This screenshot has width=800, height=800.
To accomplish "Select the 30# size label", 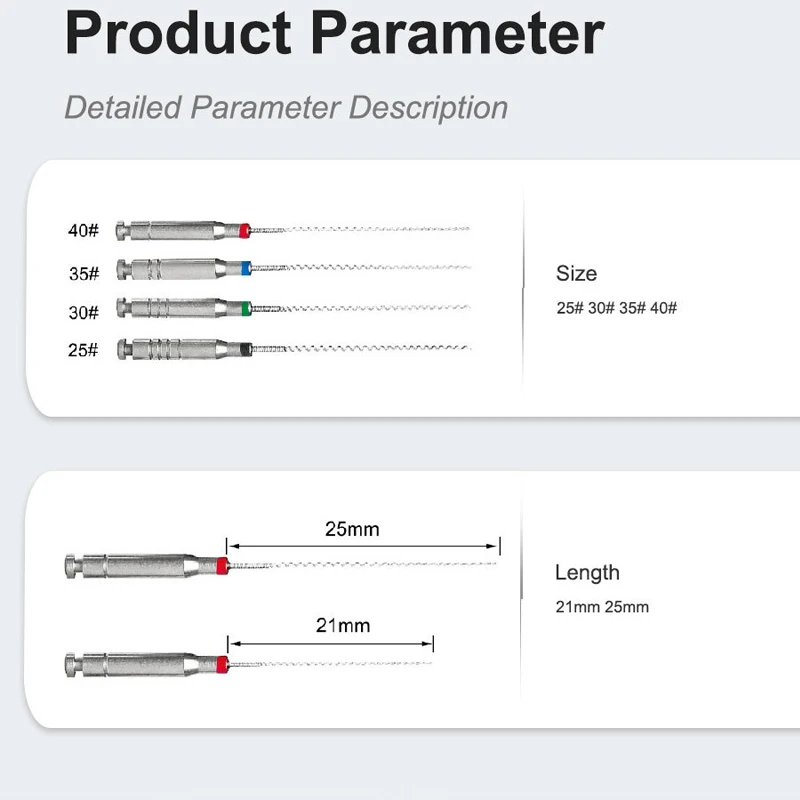I will [x=84, y=312].
